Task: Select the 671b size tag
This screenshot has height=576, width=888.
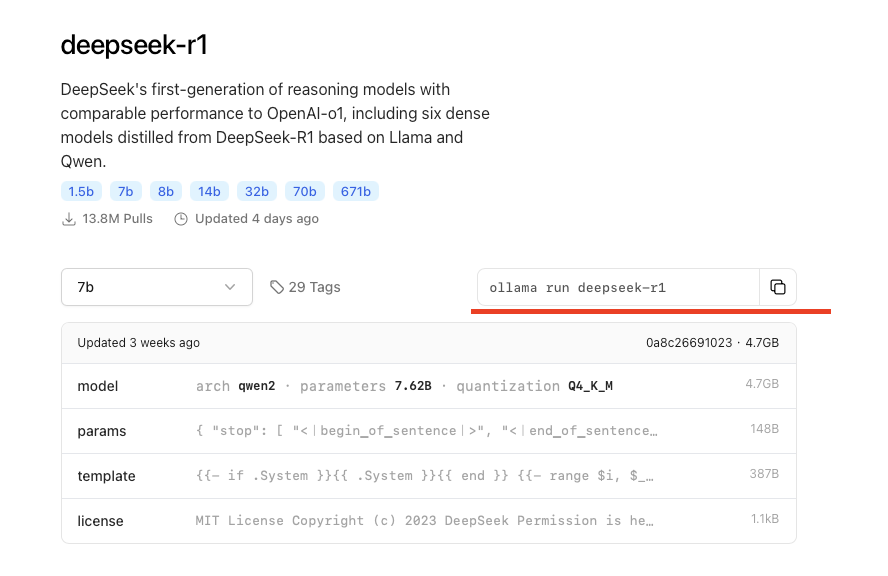Action: (356, 191)
